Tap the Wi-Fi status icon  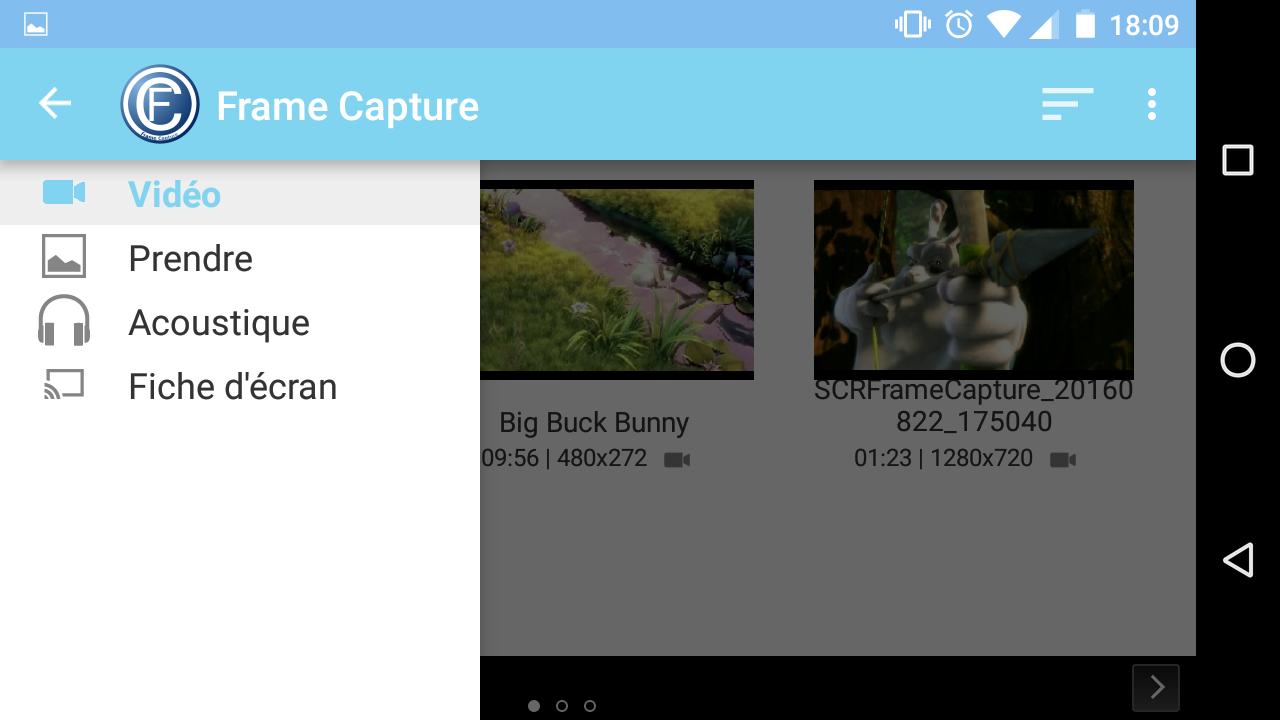tap(1003, 24)
